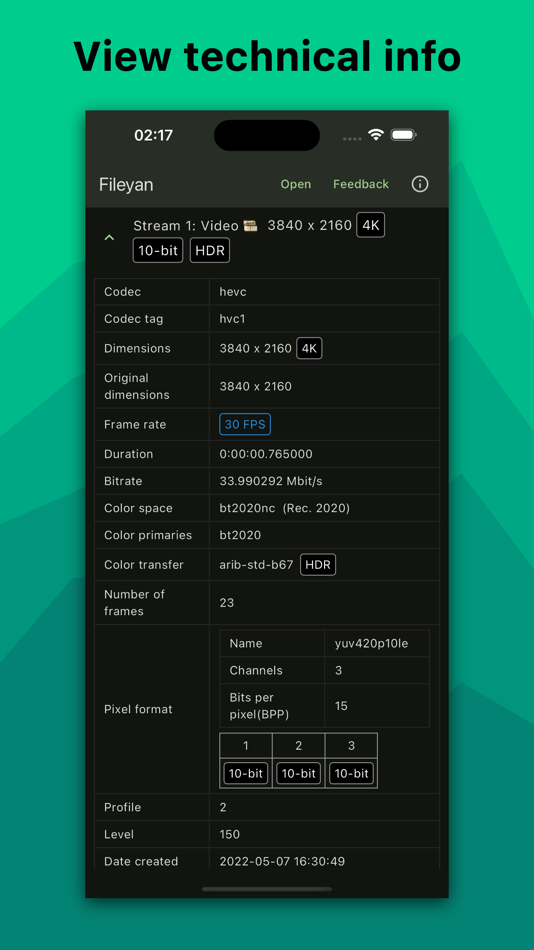This screenshot has height=950, width=534.
Task: Select the 'Stream 1: Video' header text
Action: tap(185, 226)
